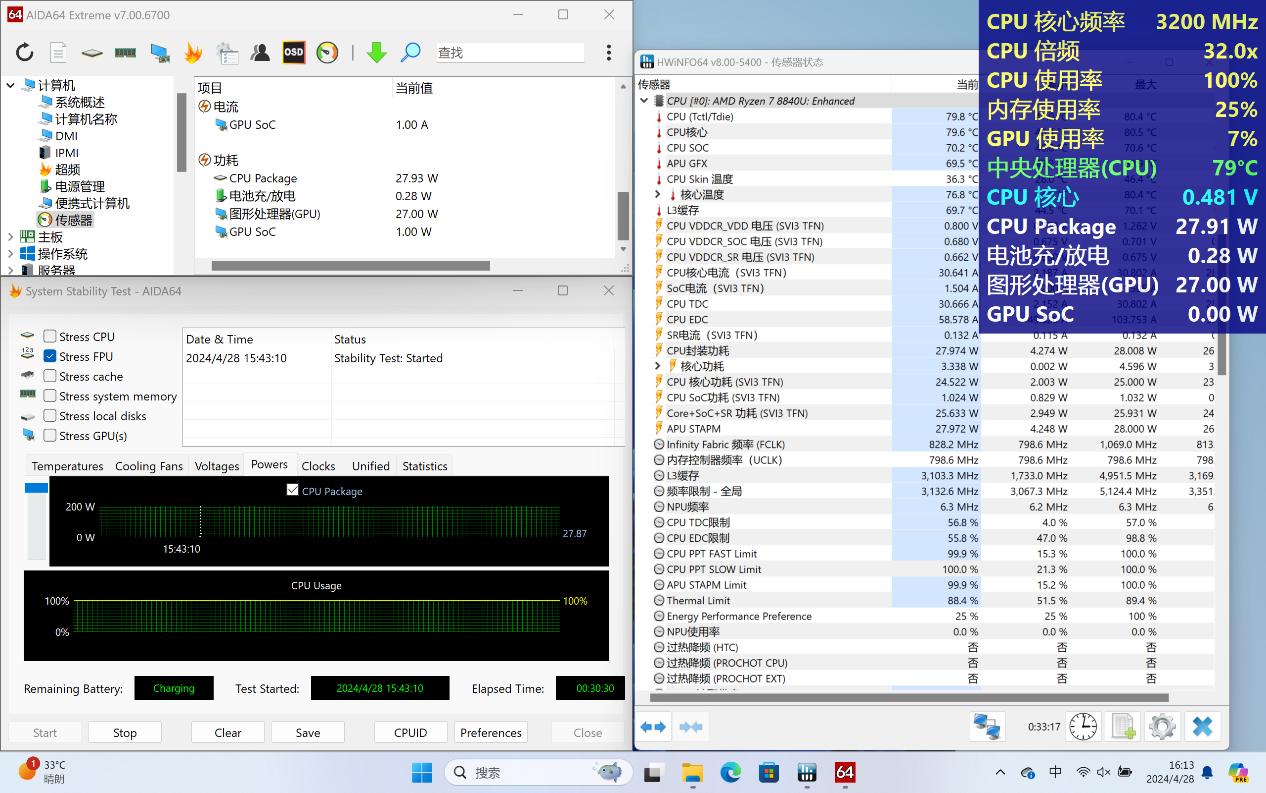The height and width of the screenshot is (793, 1266).
Task: Uncheck the Stress FPU checkbox
Action: [x=50, y=357]
